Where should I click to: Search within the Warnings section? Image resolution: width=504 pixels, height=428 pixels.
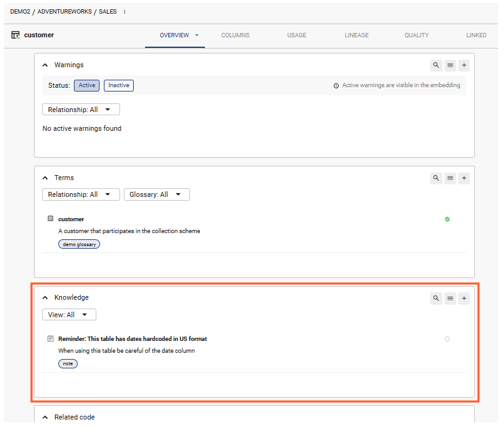click(436, 65)
